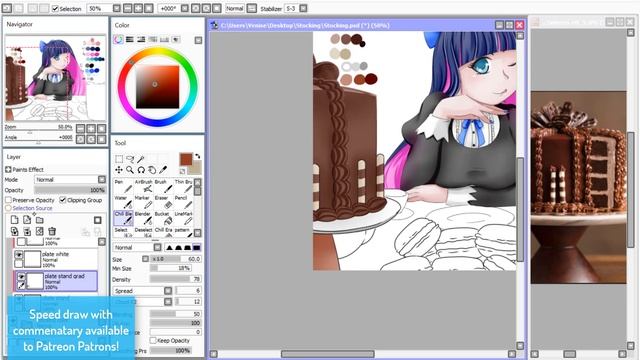This screenshot has width=640, height=360.
Task: Open the brush blending Normal dropdown
Action: point(157,247)
